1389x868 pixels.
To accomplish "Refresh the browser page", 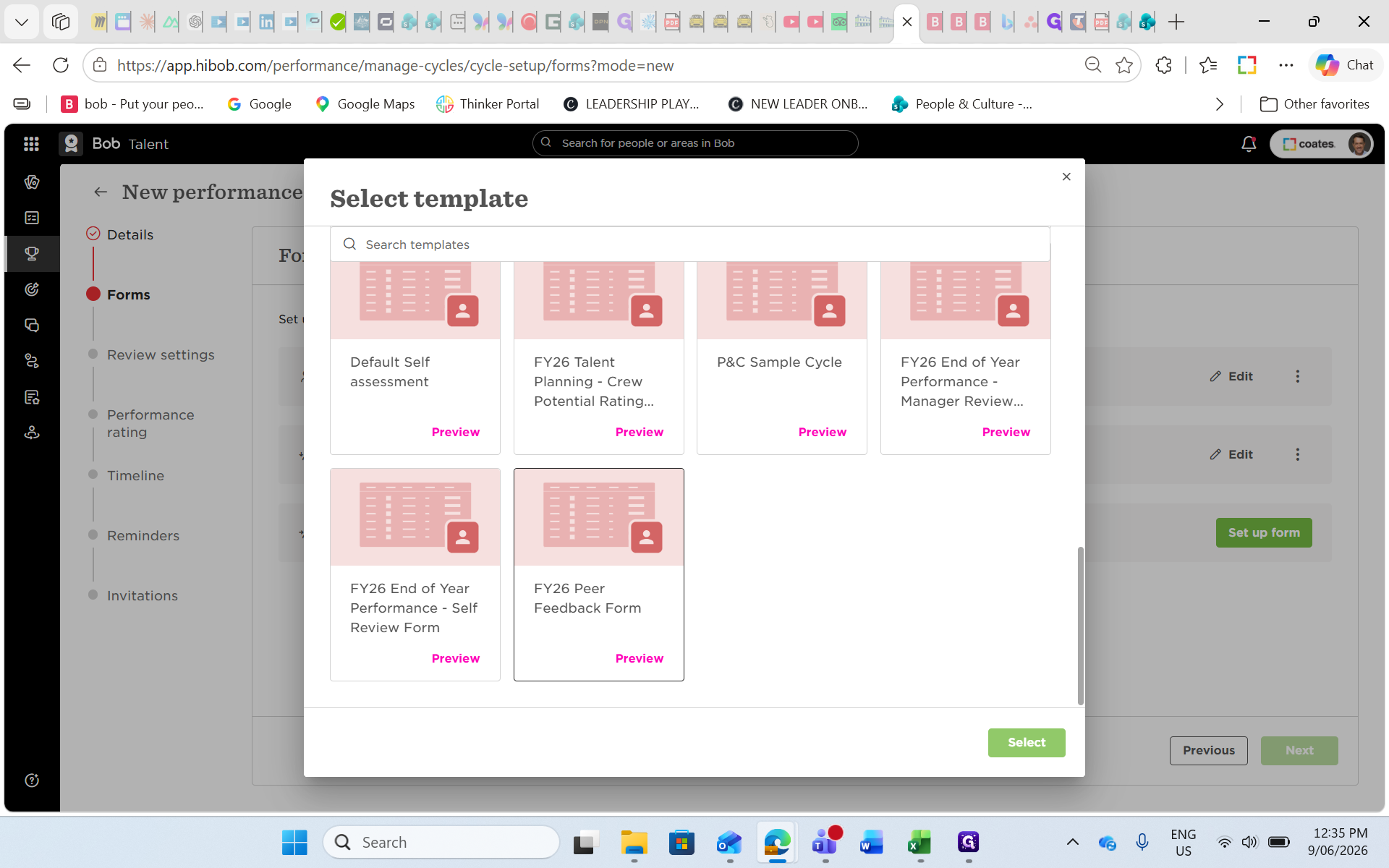I will (61, 65).
